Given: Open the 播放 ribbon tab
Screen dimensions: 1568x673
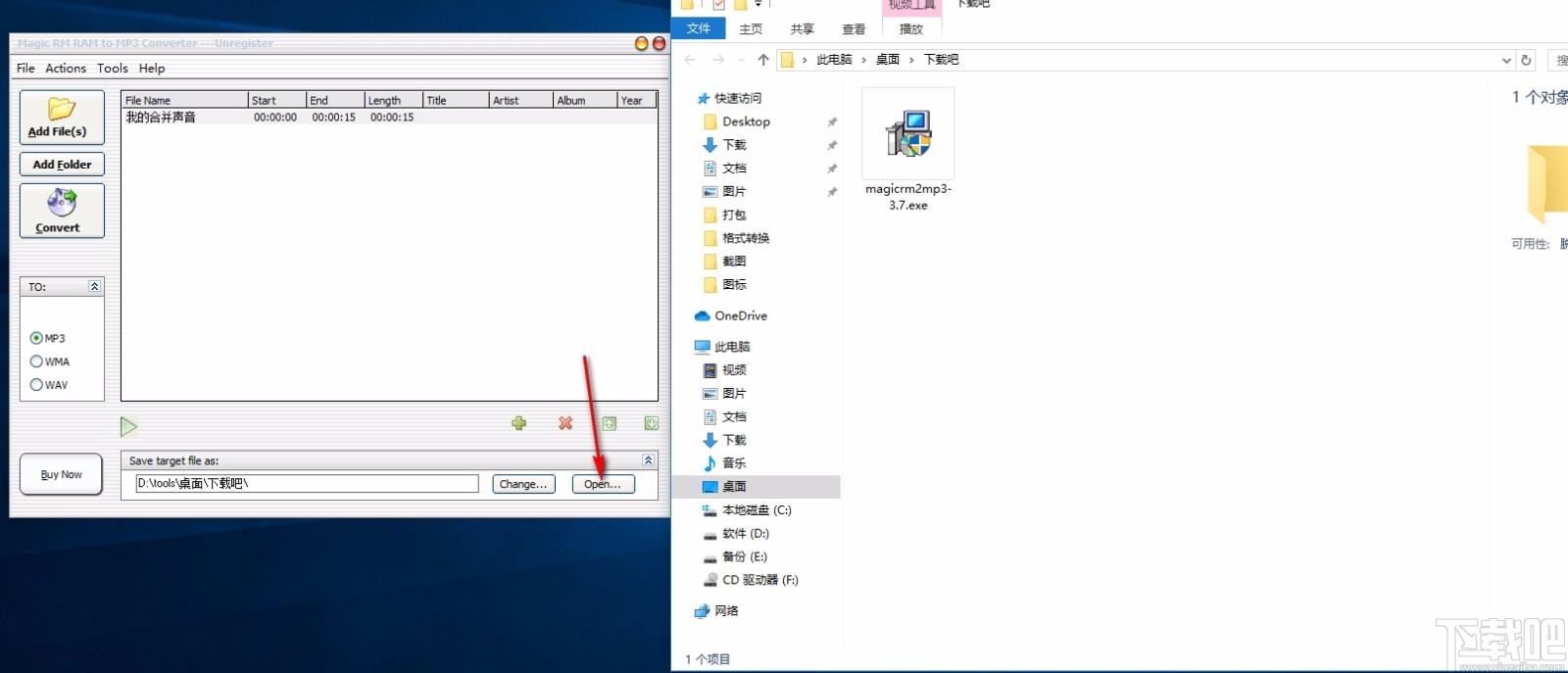Looking at the screenshot, I should 911,29.
